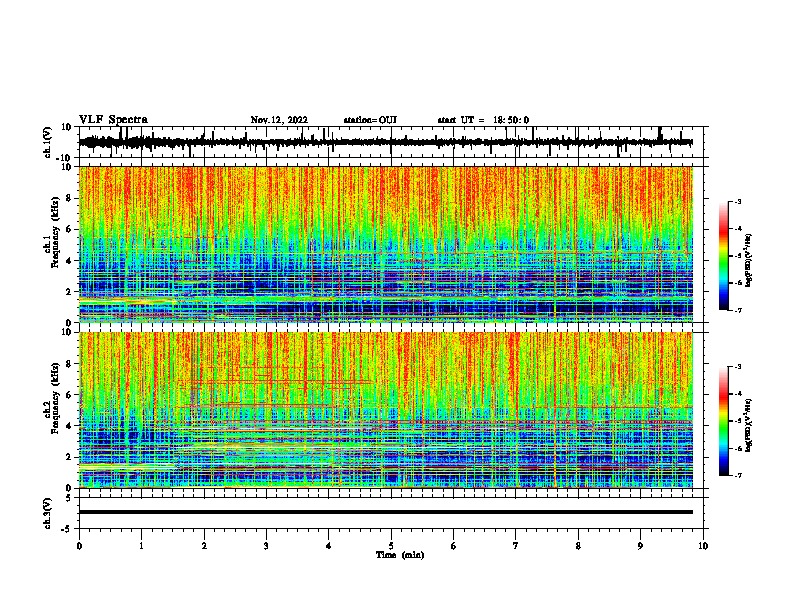
Task: Click inside the ch.2 spectrogram panel
Action: click(x=386, y=410)
